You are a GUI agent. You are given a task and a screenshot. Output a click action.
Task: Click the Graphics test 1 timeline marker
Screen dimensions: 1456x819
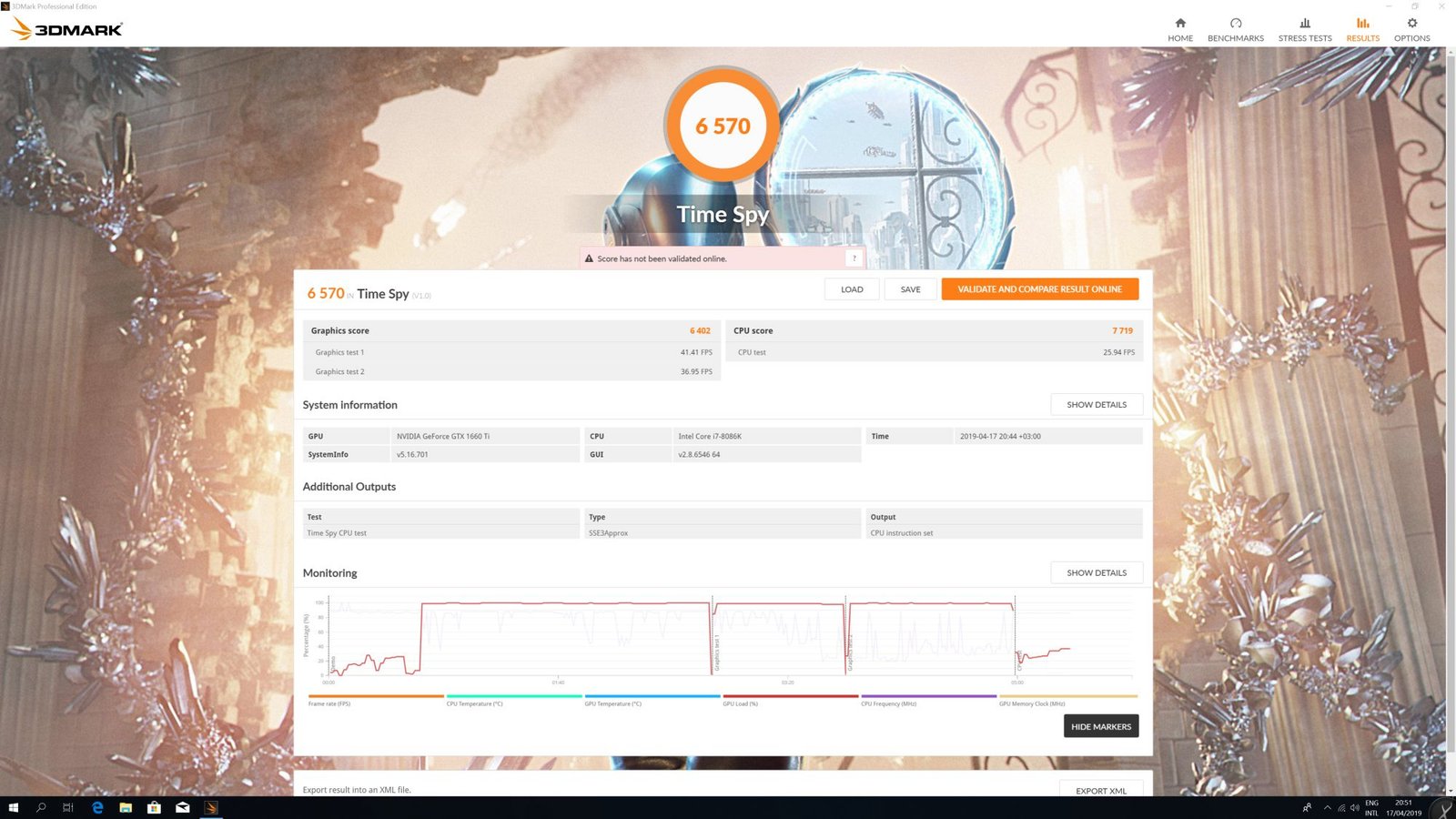tap(716, 652)
